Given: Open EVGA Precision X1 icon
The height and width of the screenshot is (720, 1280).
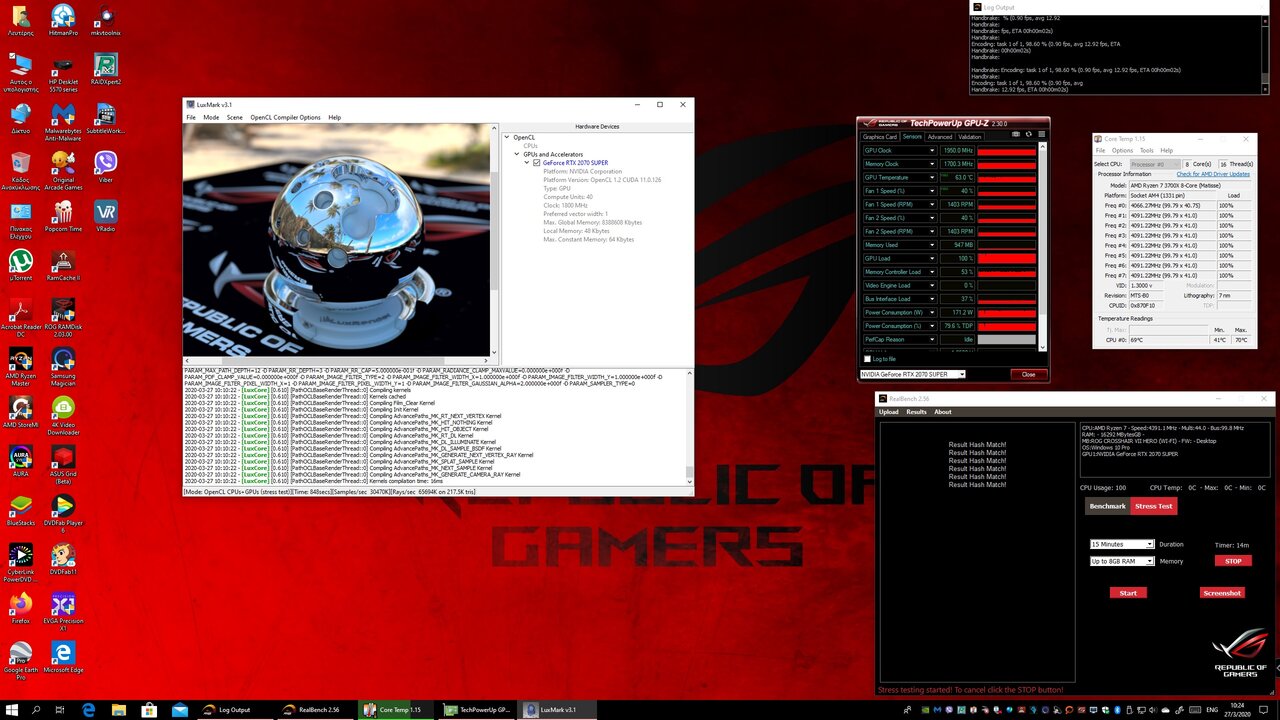Looking at the screenshot, I should pyautogui.click(x=63, y=611).
